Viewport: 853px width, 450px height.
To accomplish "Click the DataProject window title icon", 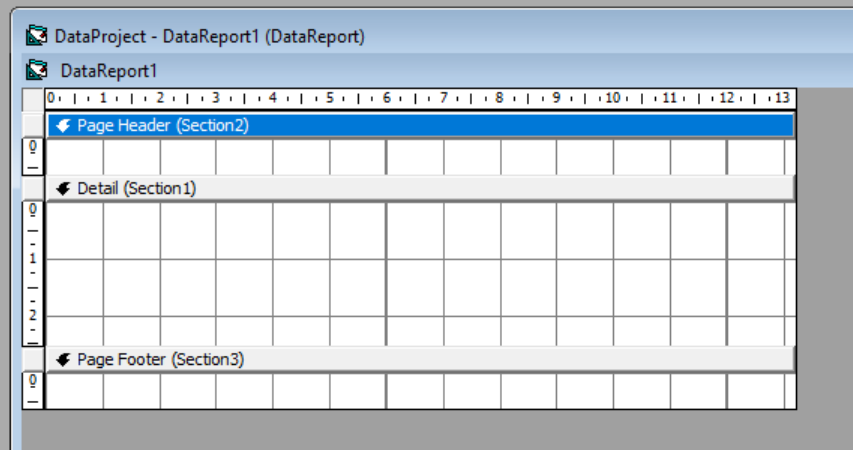I will (36, 36).
